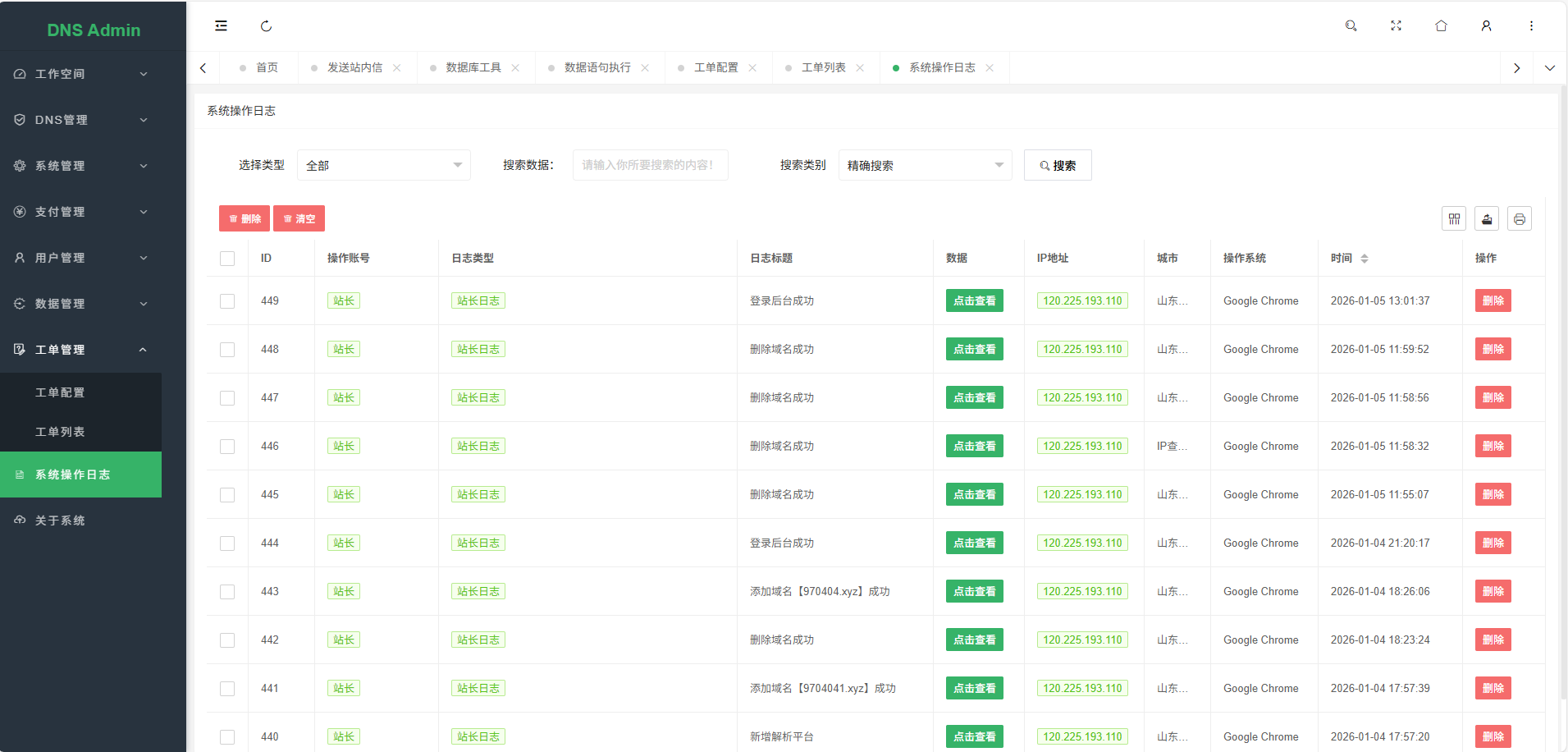The image size is (1568, 752).
Task: Tick the checkbox for log ID 449
Action: pos(227,301)
